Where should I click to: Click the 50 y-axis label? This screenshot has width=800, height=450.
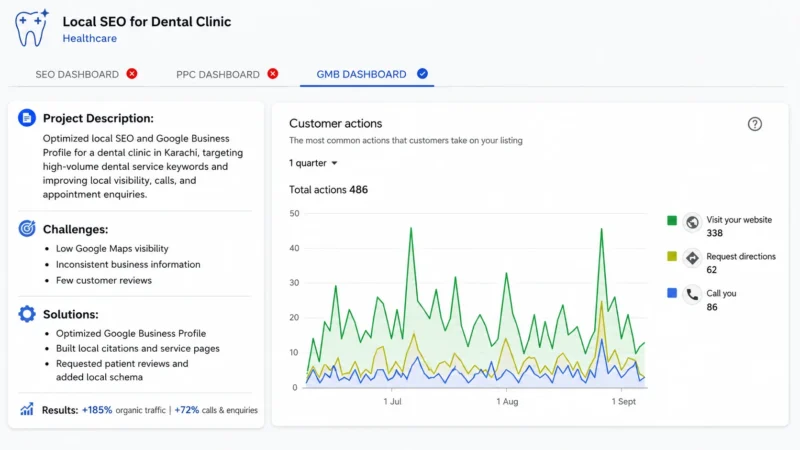tap(294, 213)
